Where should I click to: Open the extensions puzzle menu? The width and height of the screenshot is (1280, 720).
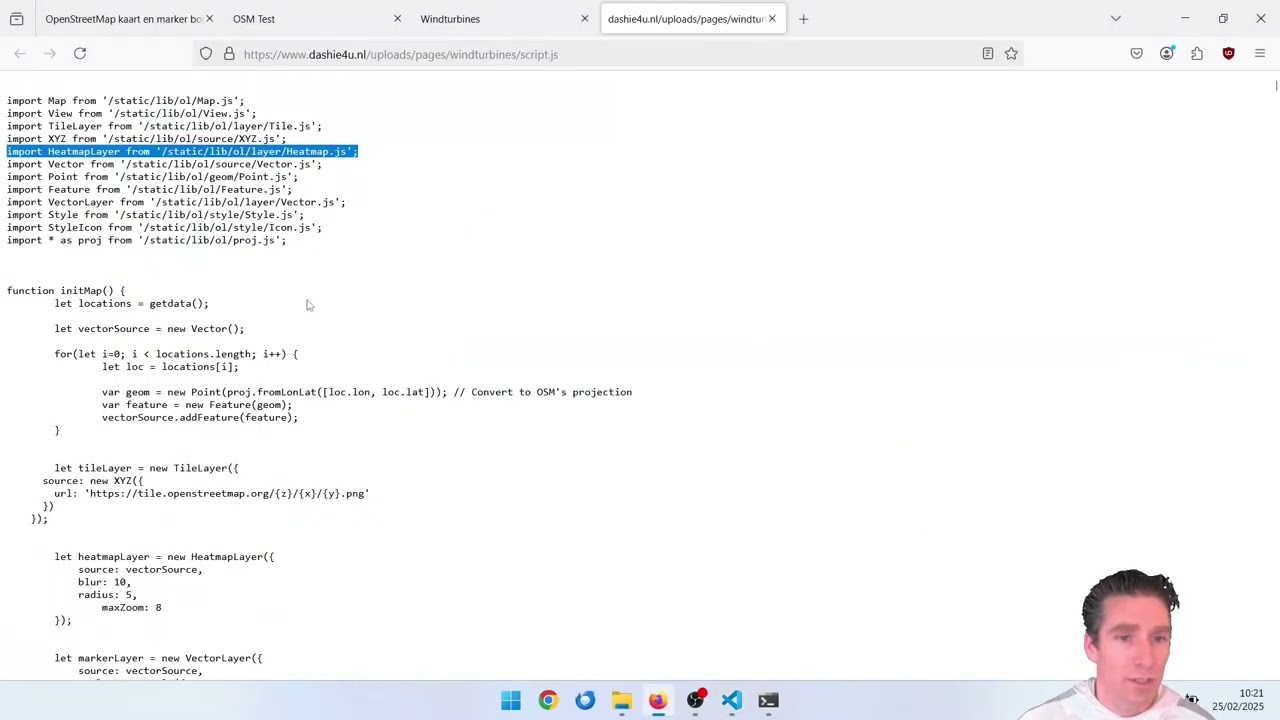tap(1197, 54)
